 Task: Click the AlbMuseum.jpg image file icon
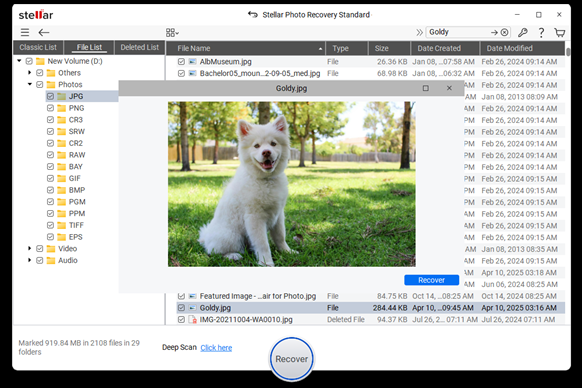tap(192, 62)
